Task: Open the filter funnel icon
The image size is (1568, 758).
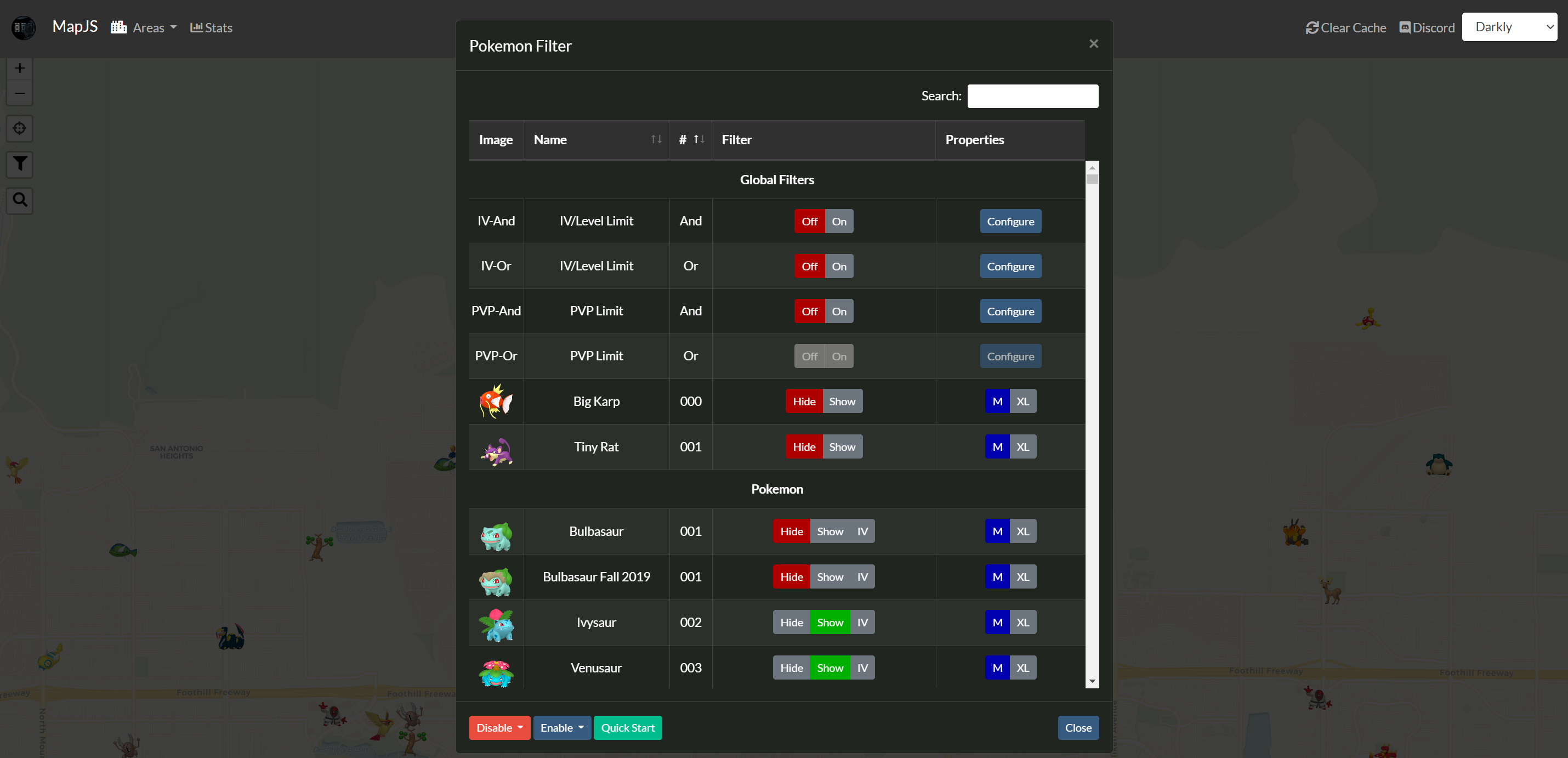Action: [x=20, y=164]
